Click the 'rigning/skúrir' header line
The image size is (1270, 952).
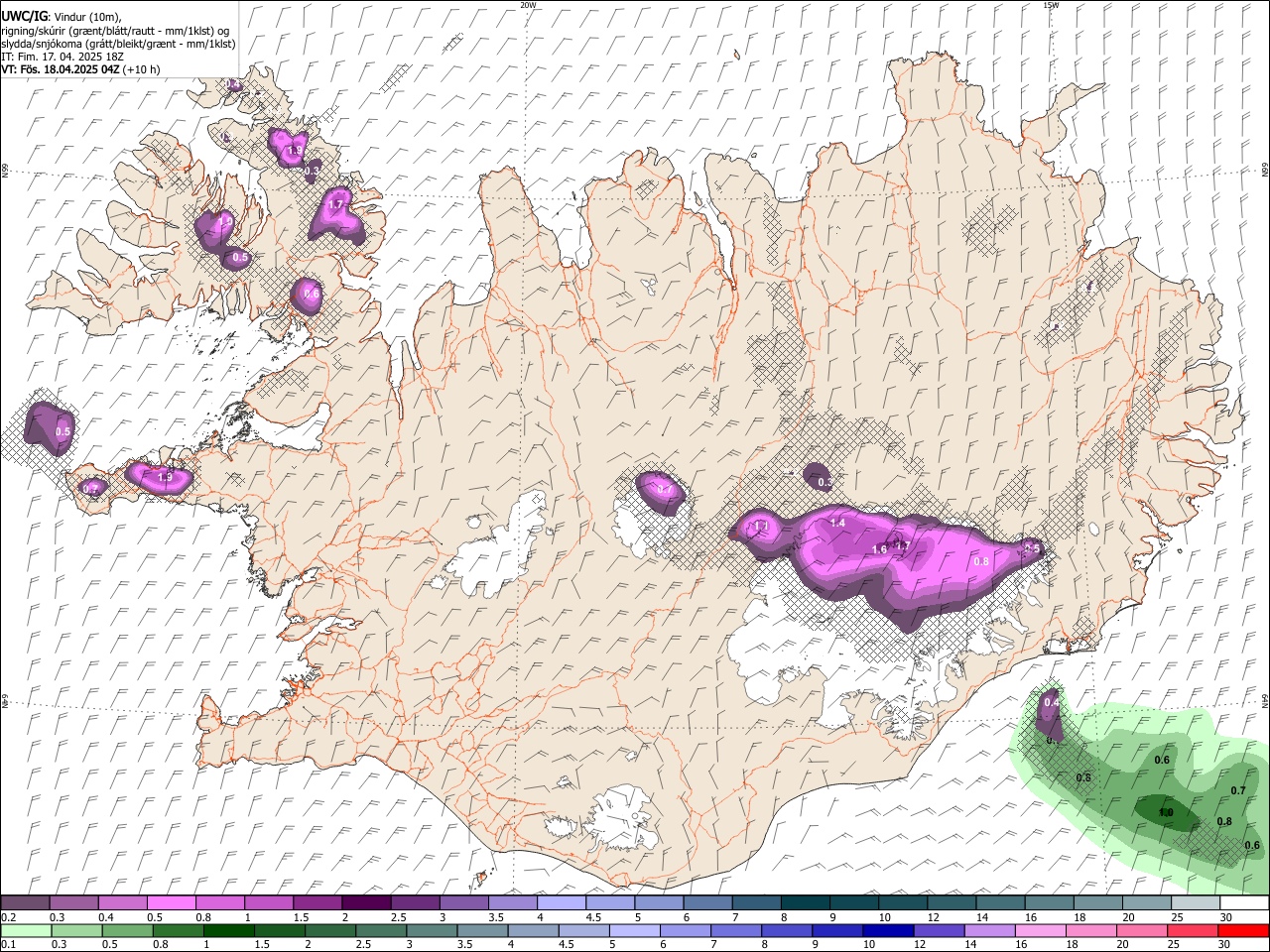pos(115,30)
